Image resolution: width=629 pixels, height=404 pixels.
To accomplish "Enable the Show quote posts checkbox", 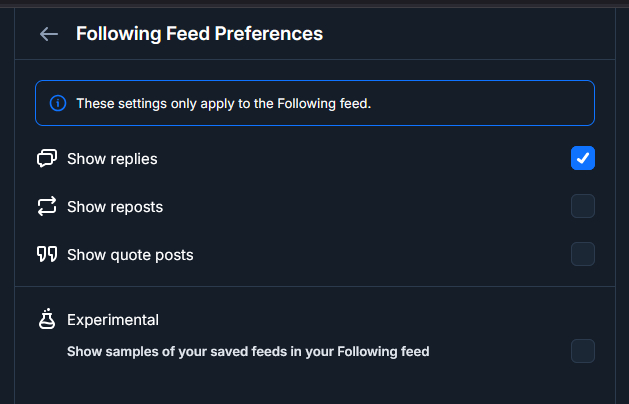I will point(583,254).
